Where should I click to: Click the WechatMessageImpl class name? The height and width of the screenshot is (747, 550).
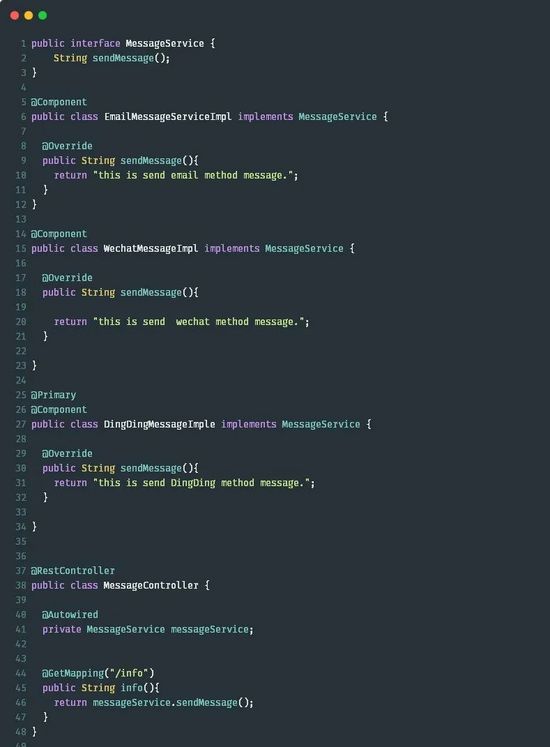tap(151, 249)
